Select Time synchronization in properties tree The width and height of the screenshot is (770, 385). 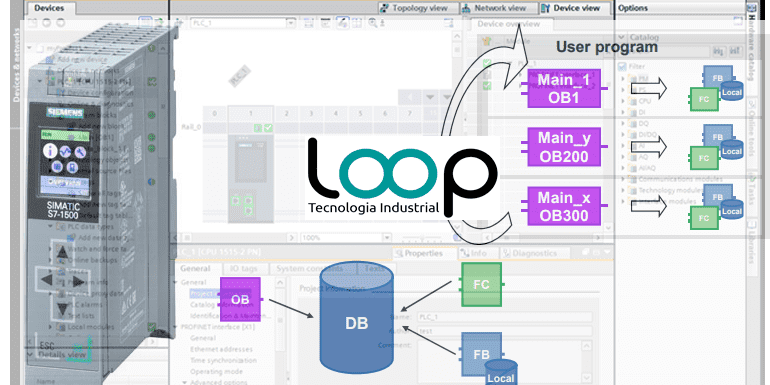223,360
